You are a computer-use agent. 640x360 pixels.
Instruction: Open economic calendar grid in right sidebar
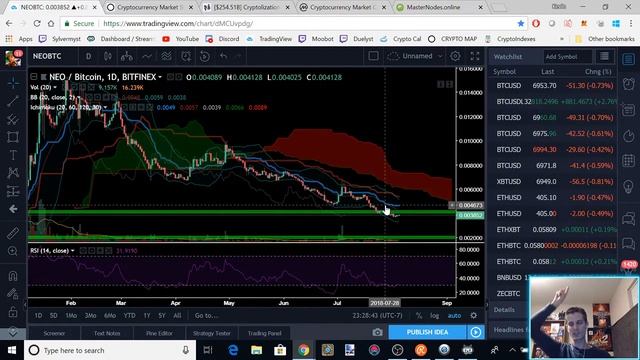coord(629,160)
